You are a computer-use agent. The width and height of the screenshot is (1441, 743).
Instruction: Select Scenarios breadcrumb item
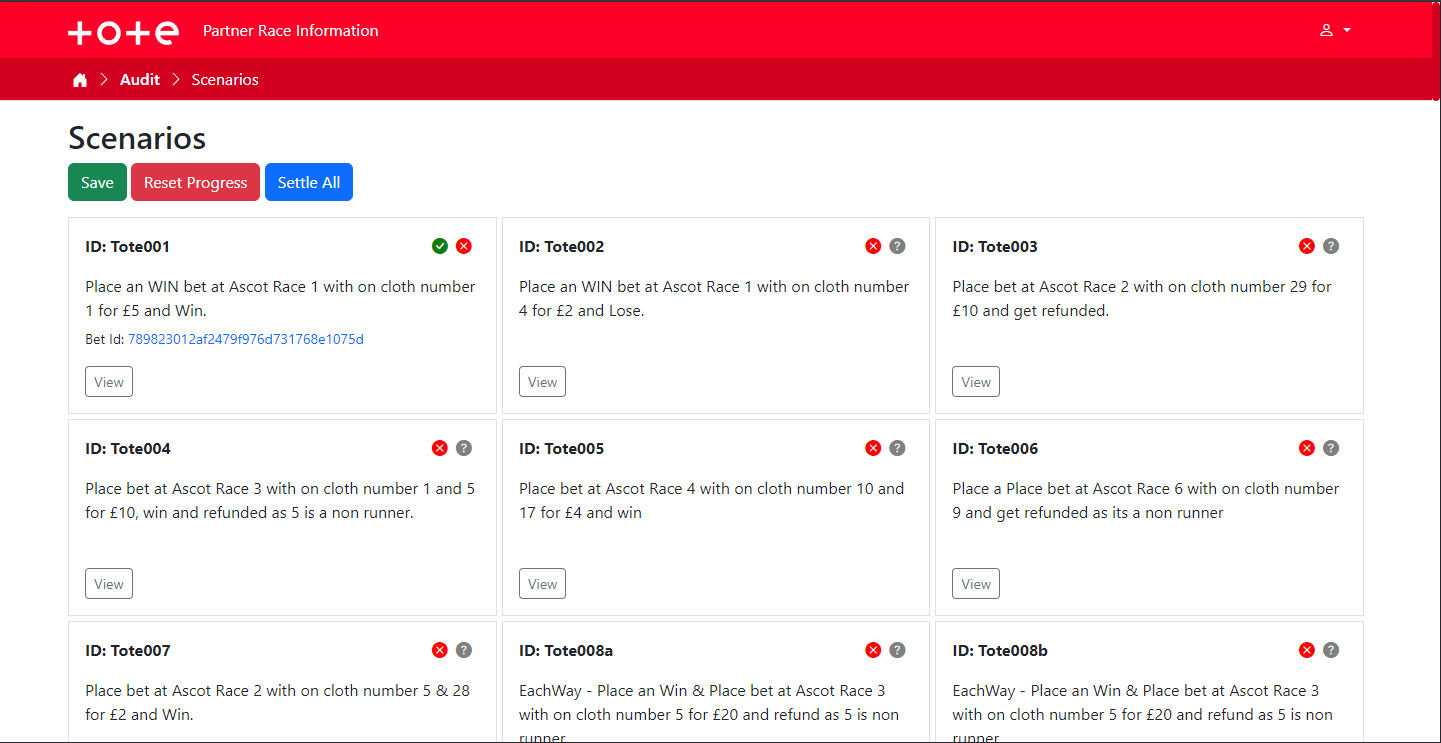(x=225, y=80)
